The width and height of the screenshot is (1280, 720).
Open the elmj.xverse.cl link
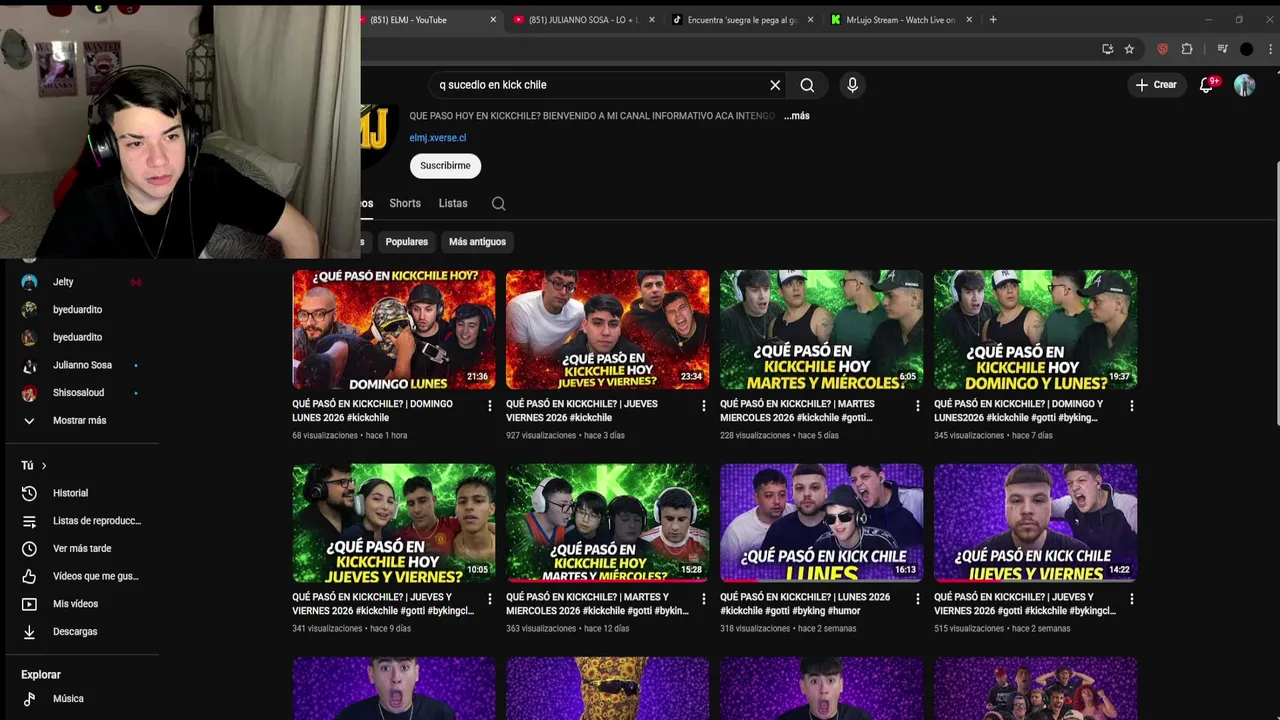[438, 138]
